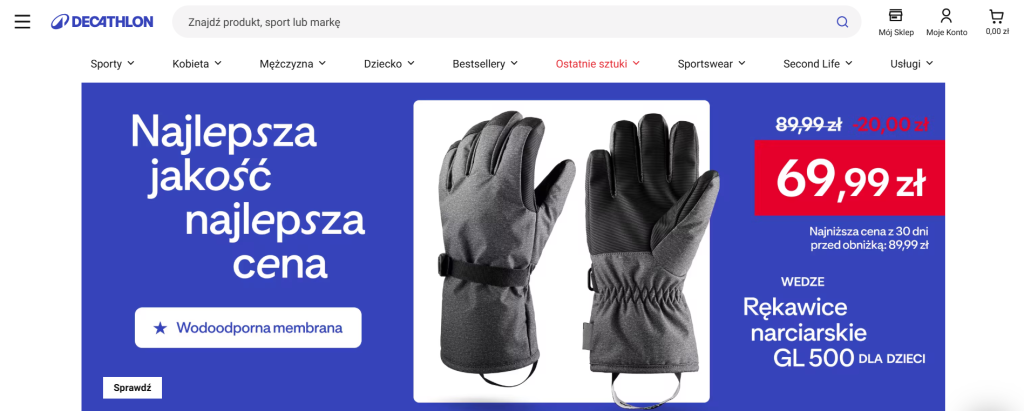Click the Decathlon logo
The width and height of the screenshot is (1024, 411).
coord(102,22)
